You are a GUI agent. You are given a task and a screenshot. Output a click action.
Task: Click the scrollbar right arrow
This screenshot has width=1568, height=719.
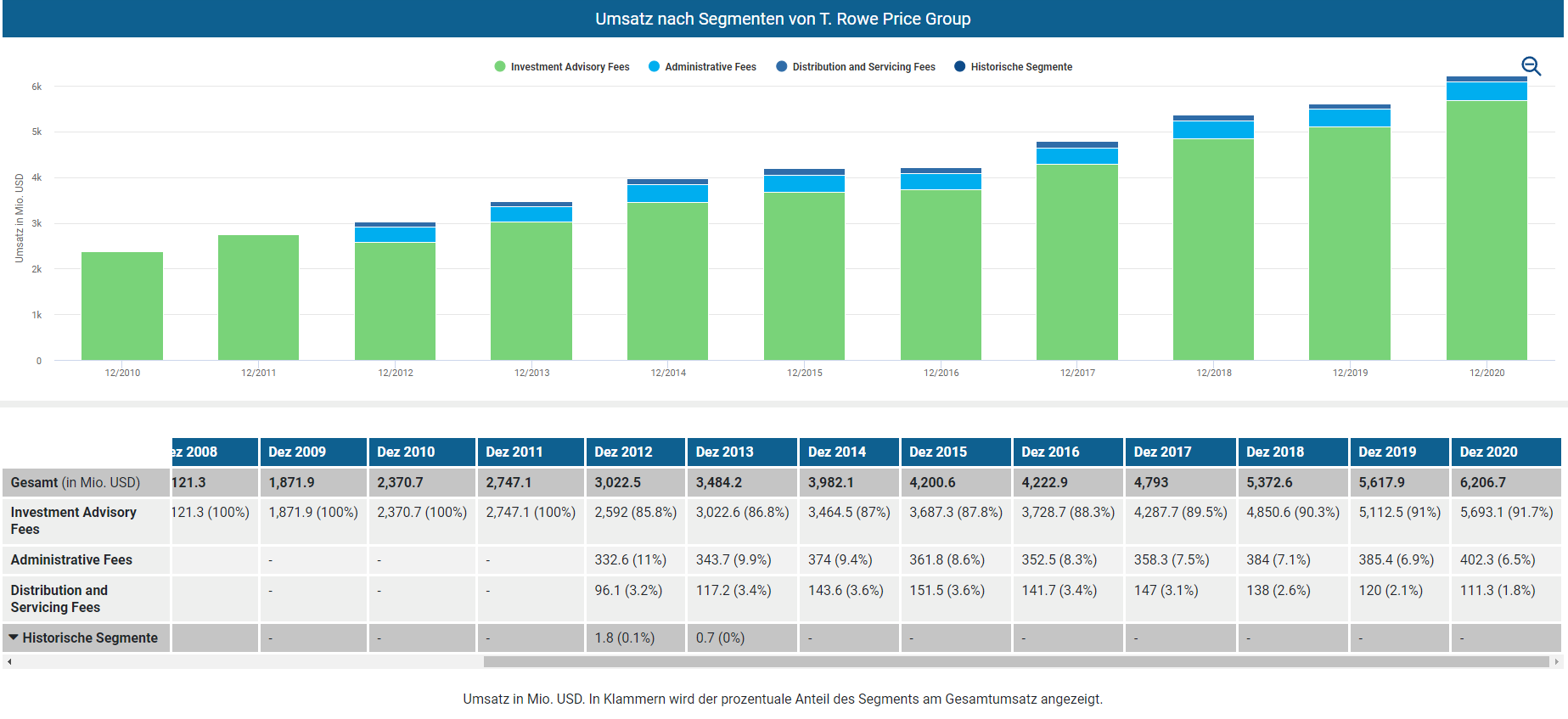pyautogui.click(x=1556, y=661)
